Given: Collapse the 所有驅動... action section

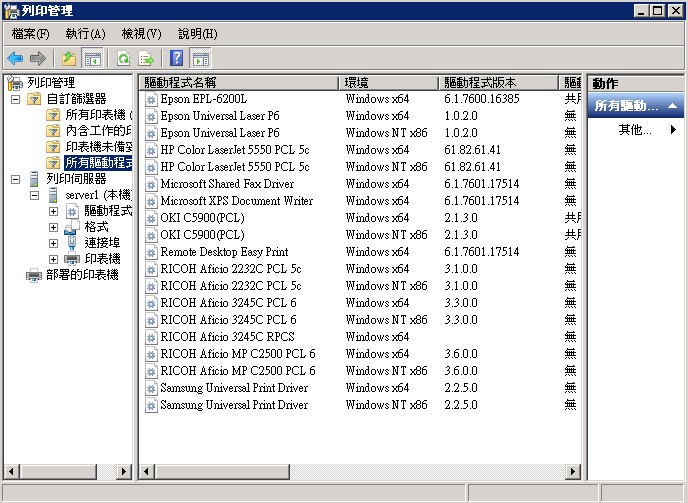Looking at the screenshot, I should pos(672,106).
